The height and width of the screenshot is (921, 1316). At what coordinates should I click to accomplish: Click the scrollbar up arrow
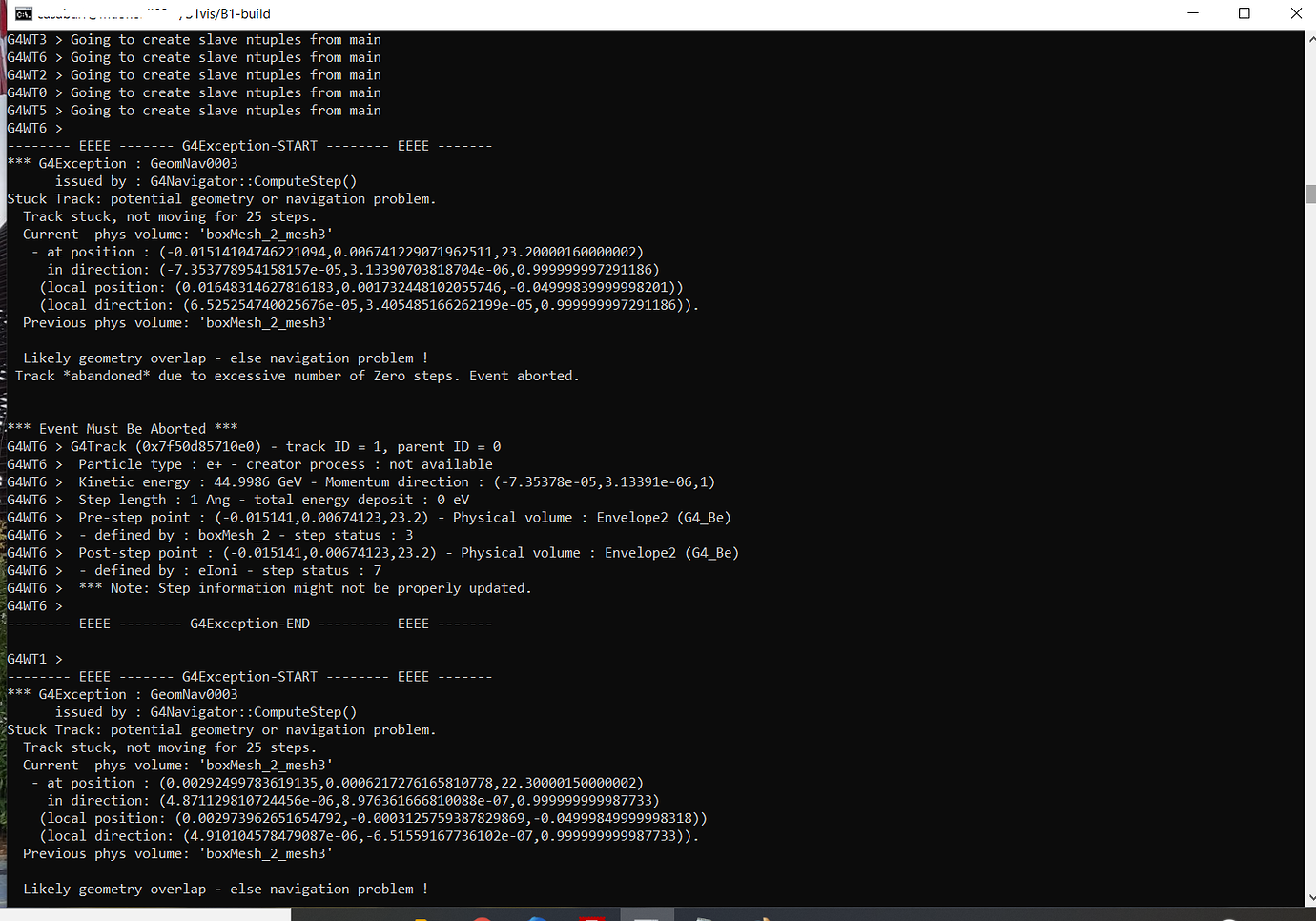coord(1310,39)
